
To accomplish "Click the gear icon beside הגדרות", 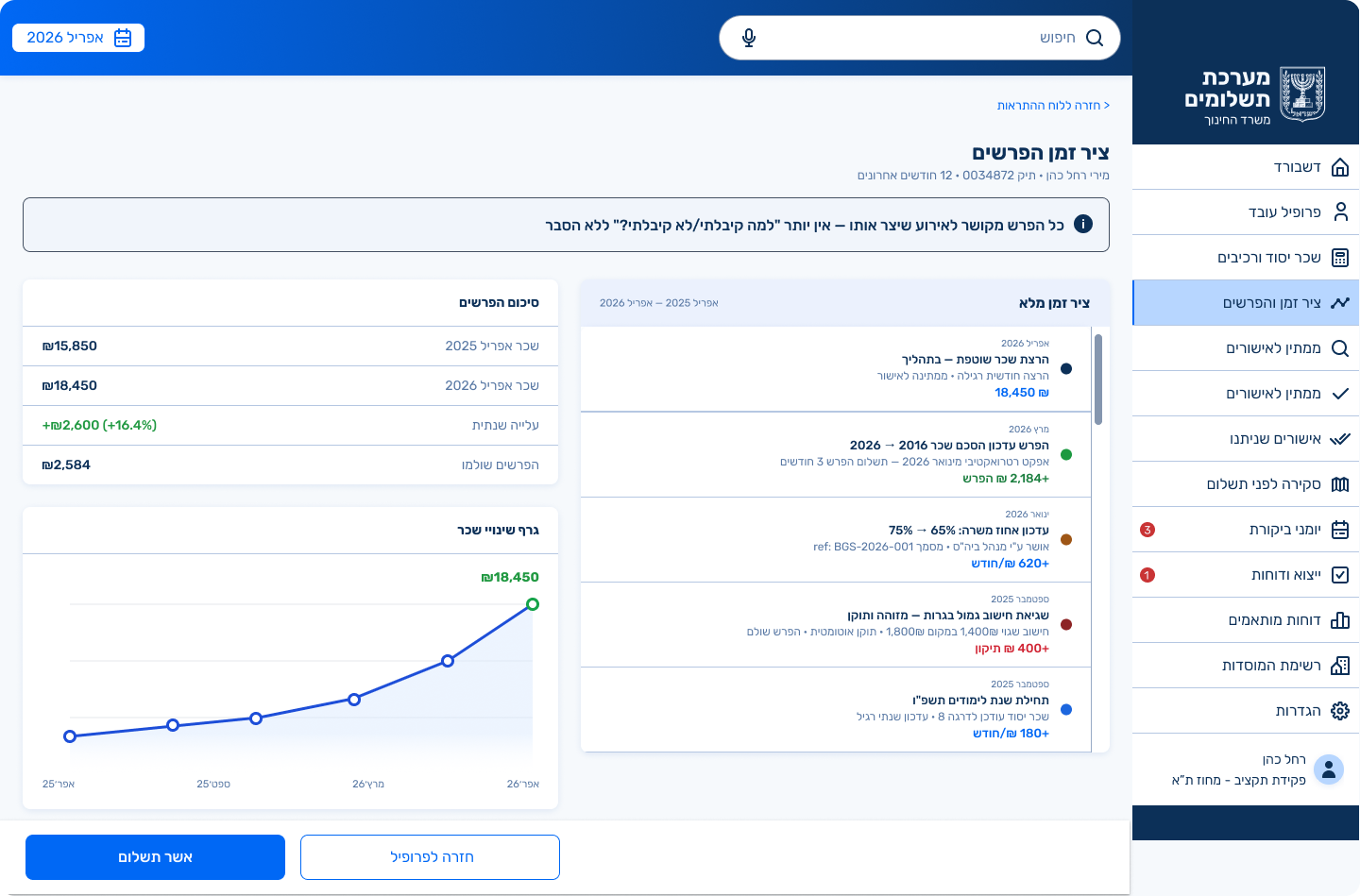I will [x=1340, y=711].
